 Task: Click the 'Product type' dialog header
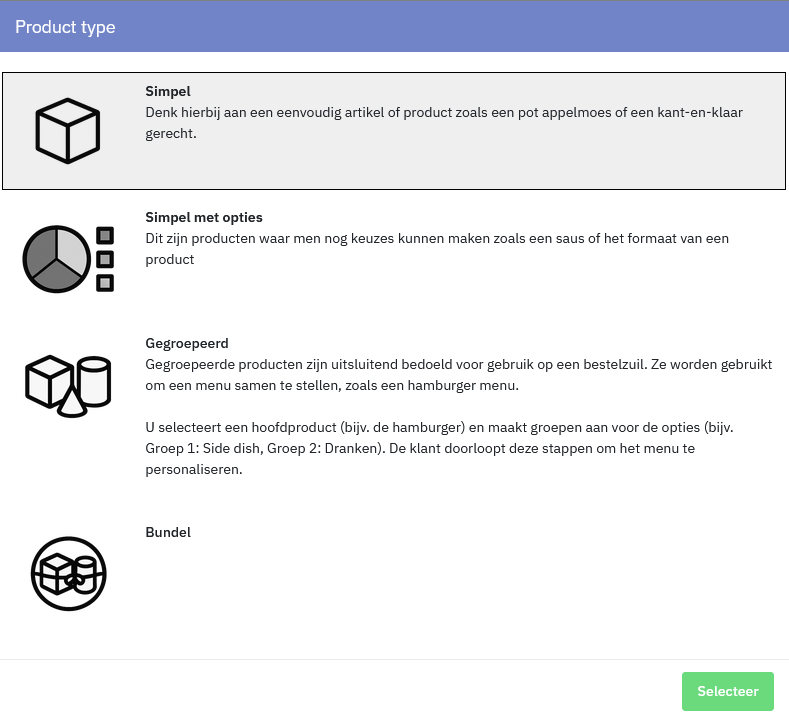(65, 27)
